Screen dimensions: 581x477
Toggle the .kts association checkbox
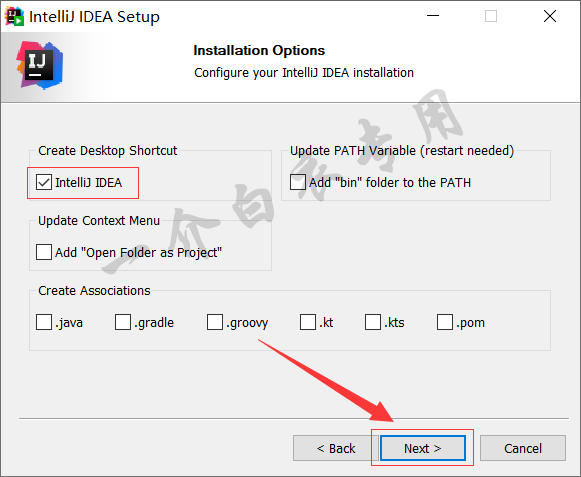[373, 322]
